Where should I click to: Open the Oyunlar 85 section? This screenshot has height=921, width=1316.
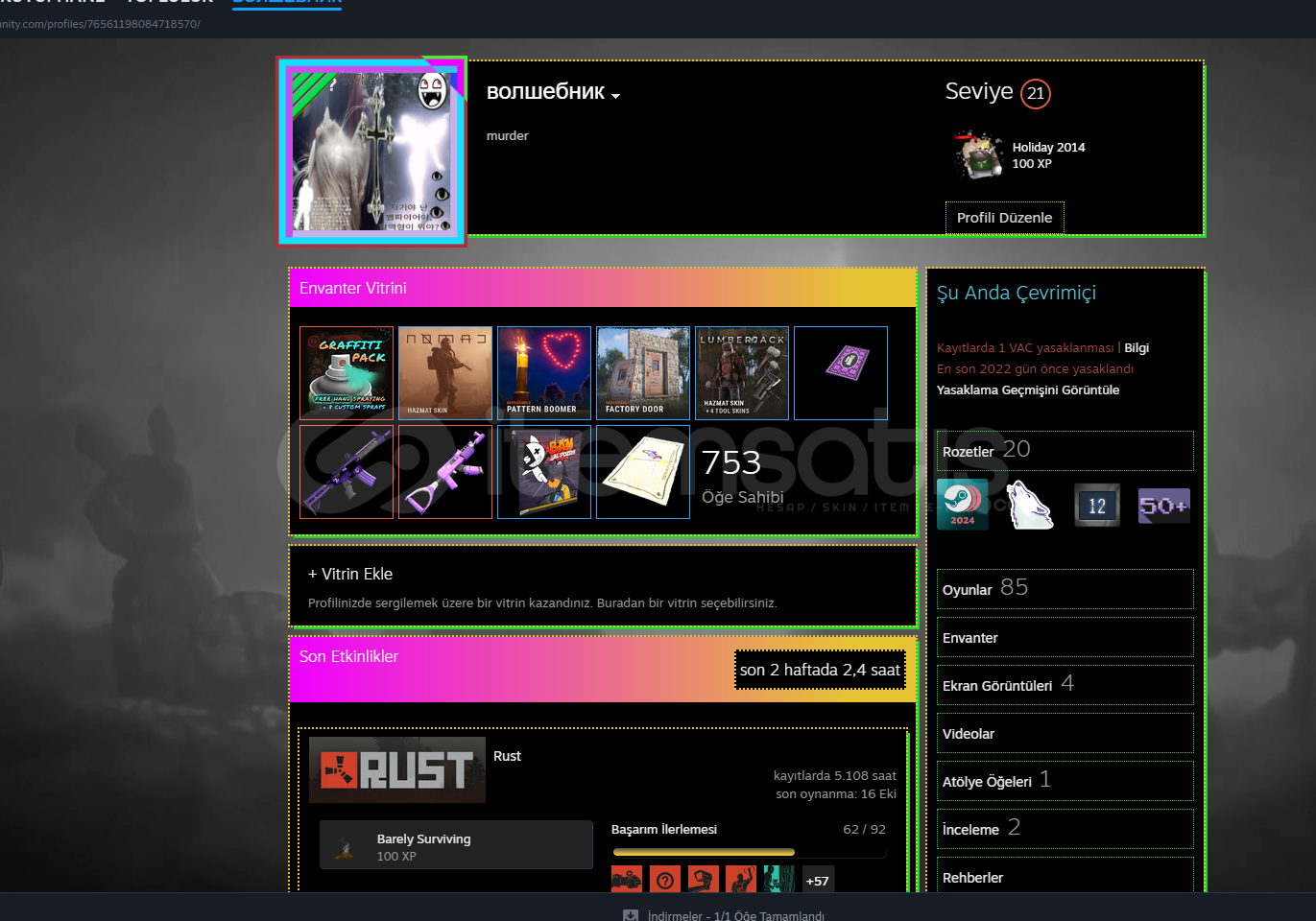click(984, 589)
